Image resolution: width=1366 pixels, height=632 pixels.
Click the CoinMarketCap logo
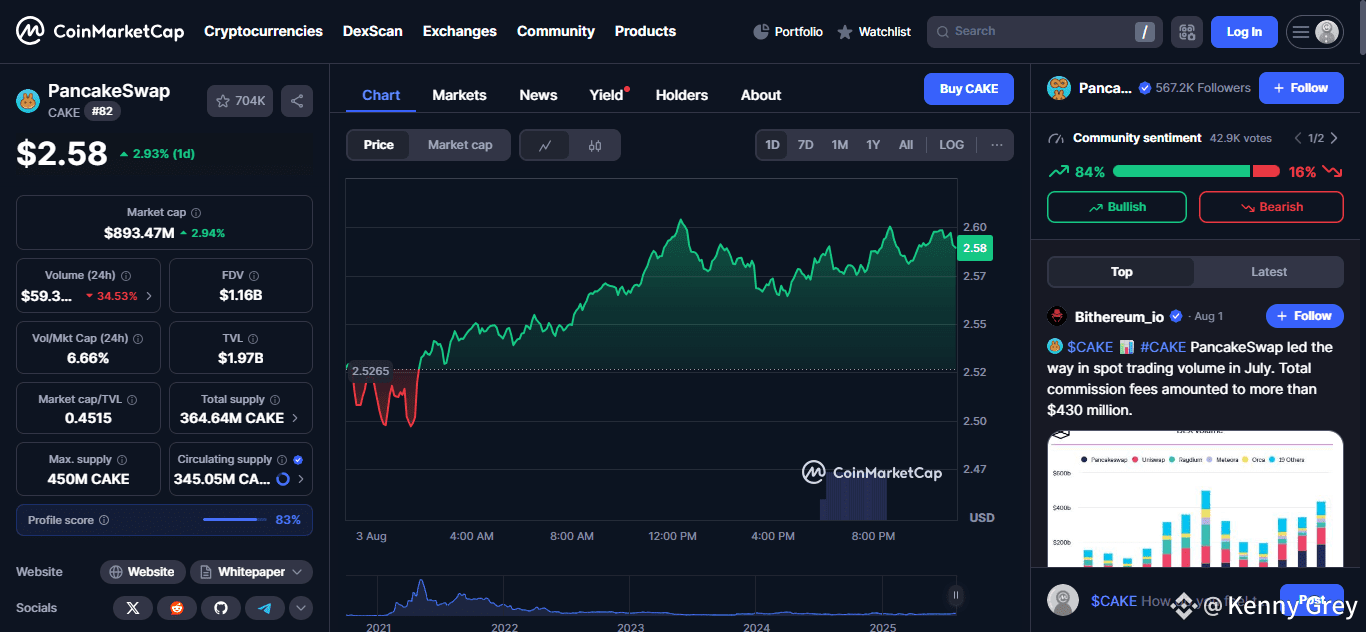tap(100, 31)
